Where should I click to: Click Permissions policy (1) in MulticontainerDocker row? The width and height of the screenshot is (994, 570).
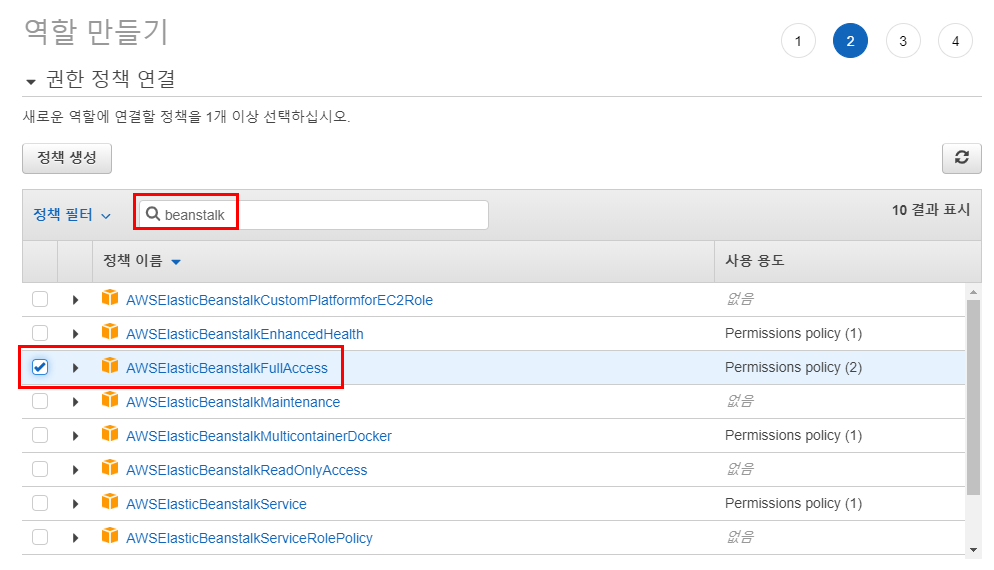point(793,435)
